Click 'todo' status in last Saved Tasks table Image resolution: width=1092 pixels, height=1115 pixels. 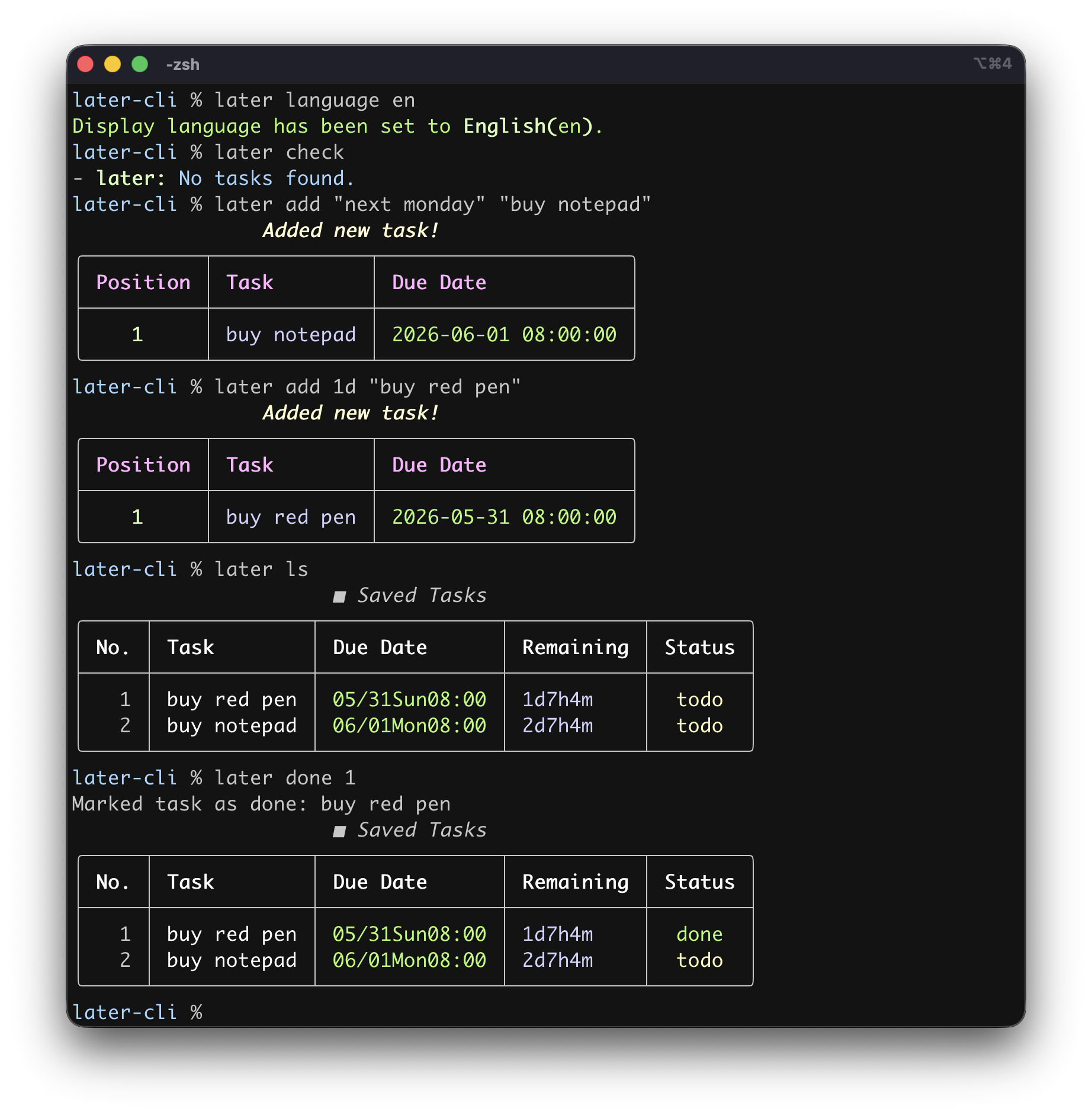click(699, 960)
